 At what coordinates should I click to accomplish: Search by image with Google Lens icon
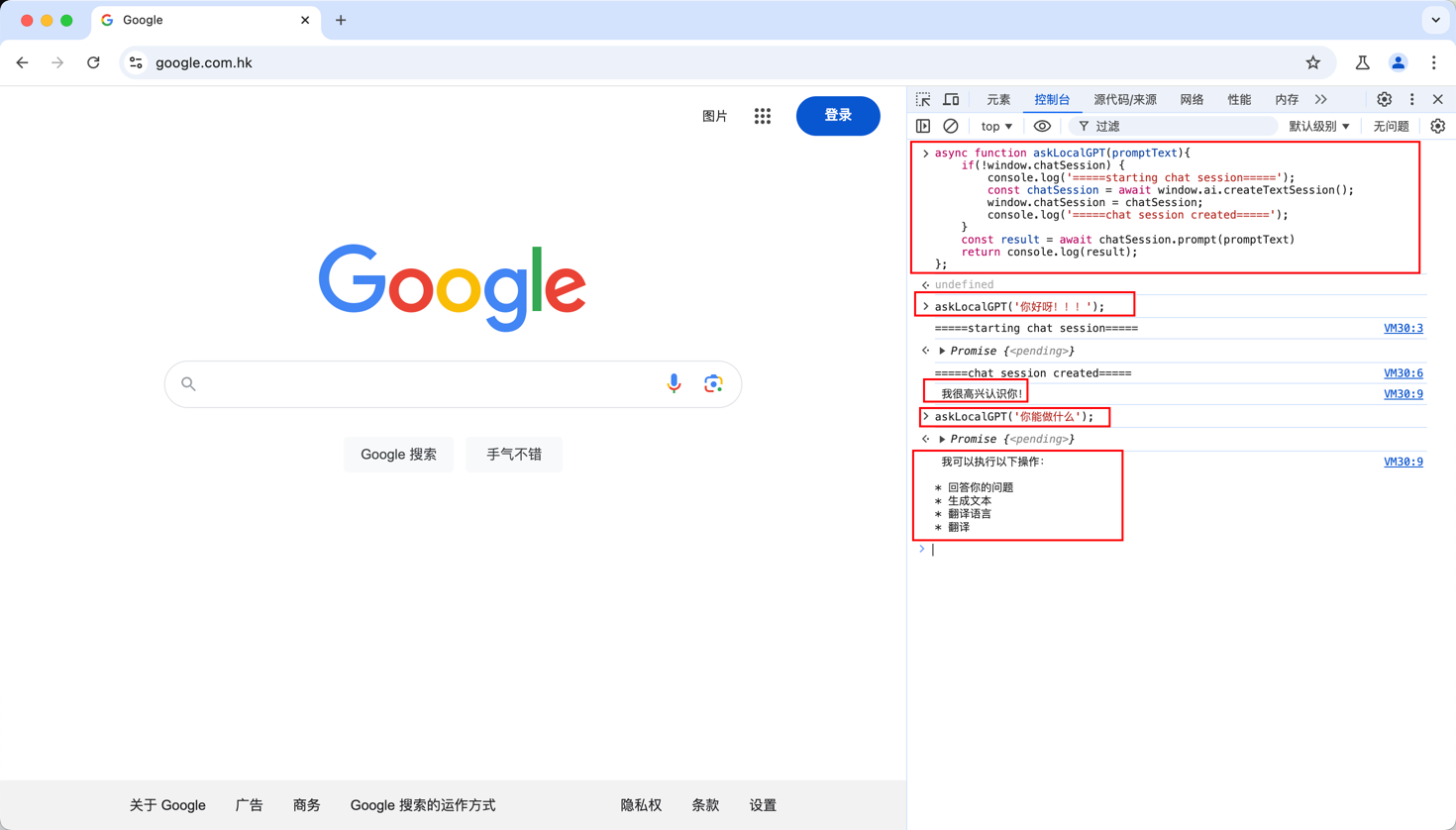[713, 384]
